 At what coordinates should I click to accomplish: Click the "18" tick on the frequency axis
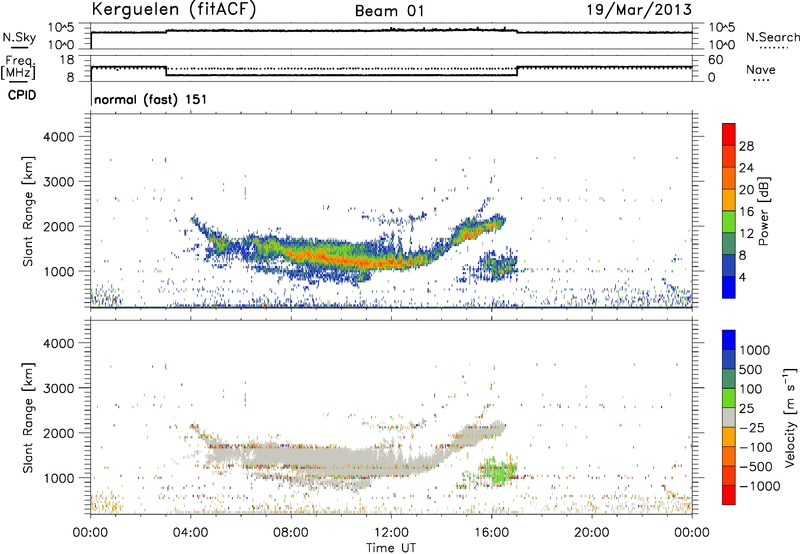(66, 60)
